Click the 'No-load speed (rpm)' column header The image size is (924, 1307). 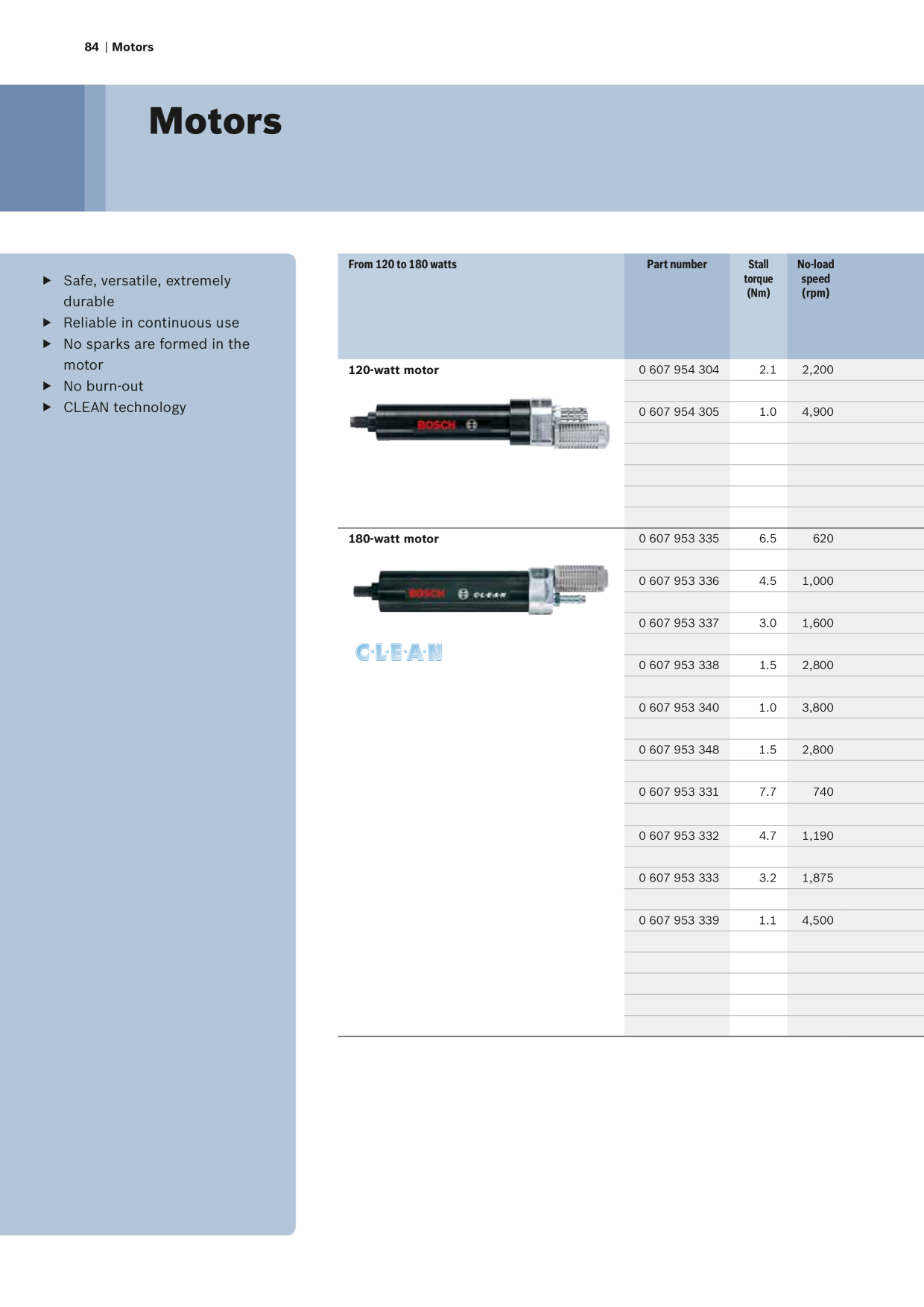(x=816, y=279)
